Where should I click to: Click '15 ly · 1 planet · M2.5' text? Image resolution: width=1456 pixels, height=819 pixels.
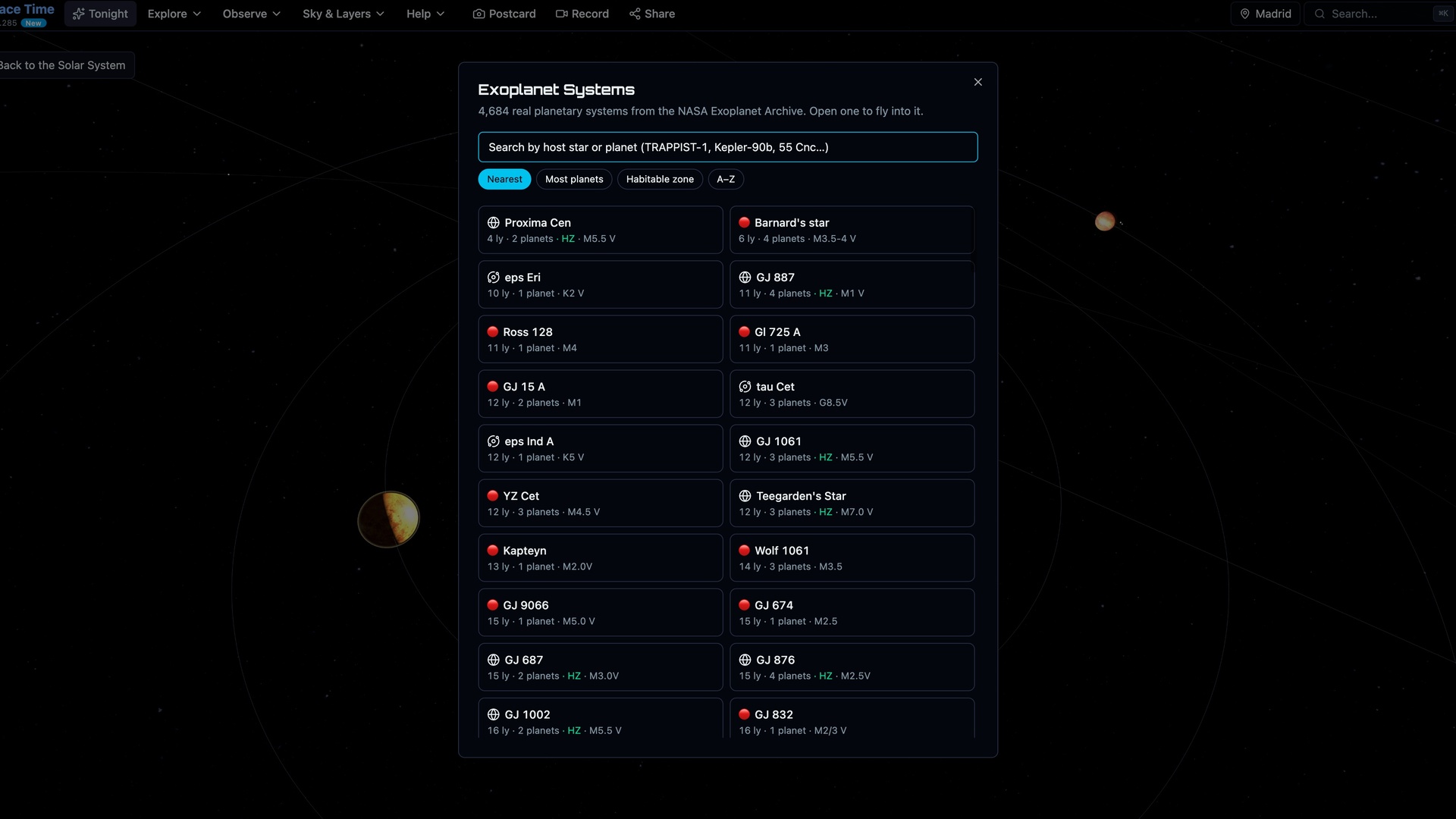click(x=788, y=621)
